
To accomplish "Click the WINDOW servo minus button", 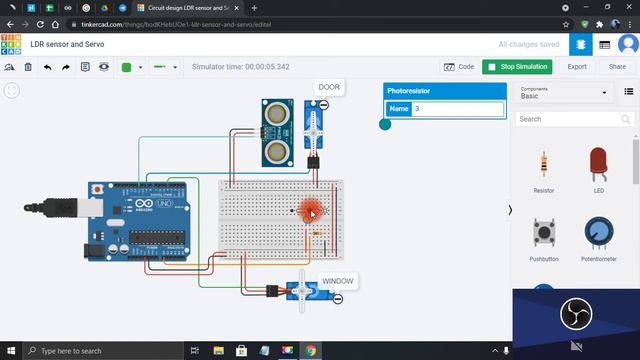I will (338, 299).
